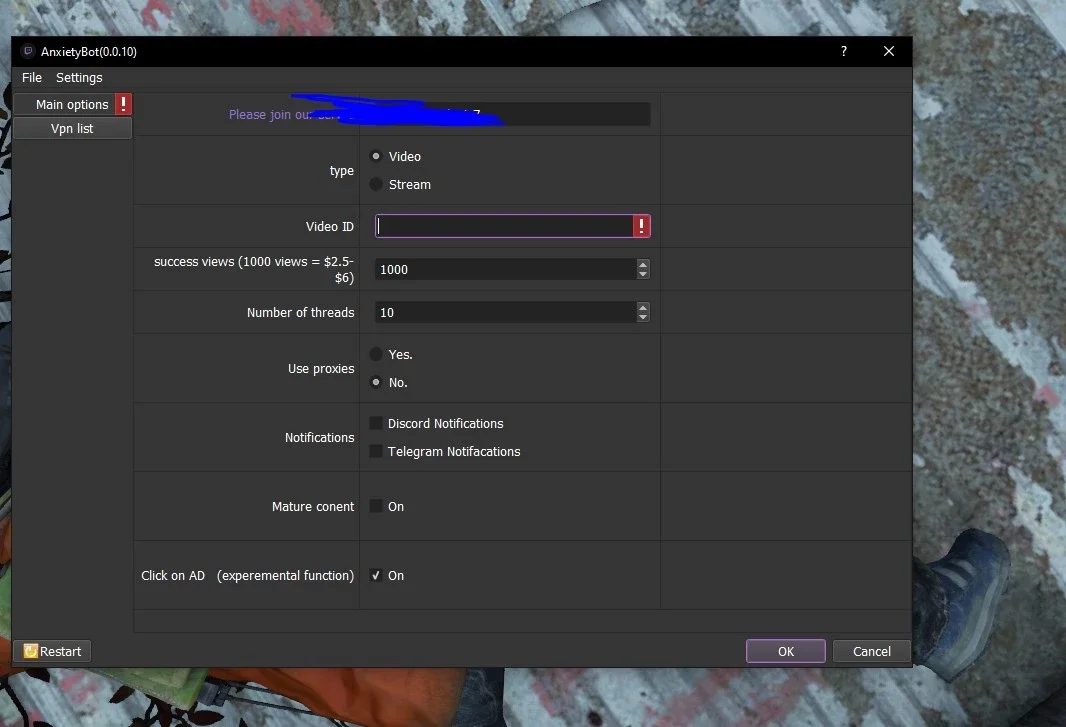Click the red error icon in Video ID field

[641, 226]
